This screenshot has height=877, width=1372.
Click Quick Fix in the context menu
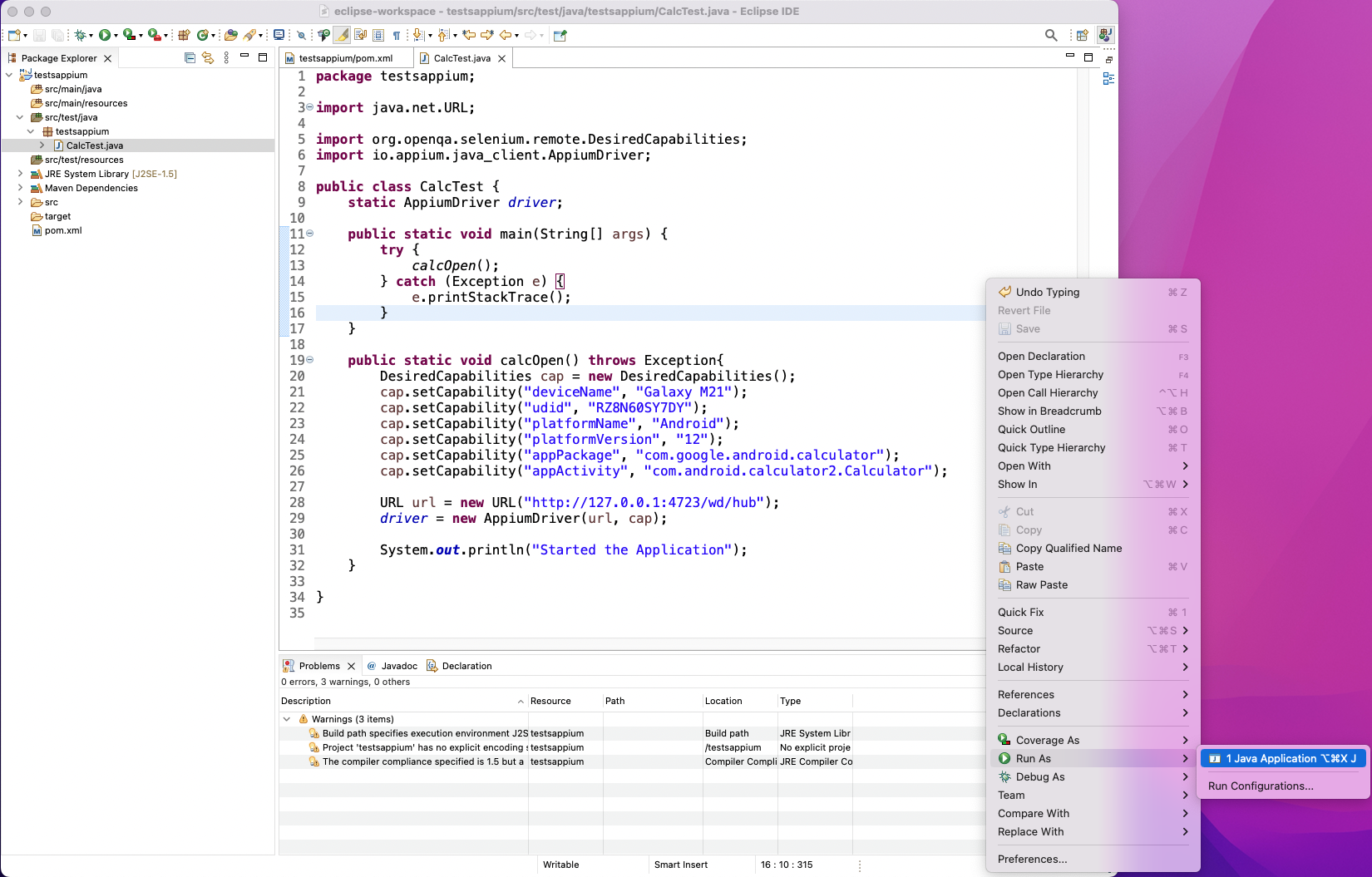[1021, 612]
